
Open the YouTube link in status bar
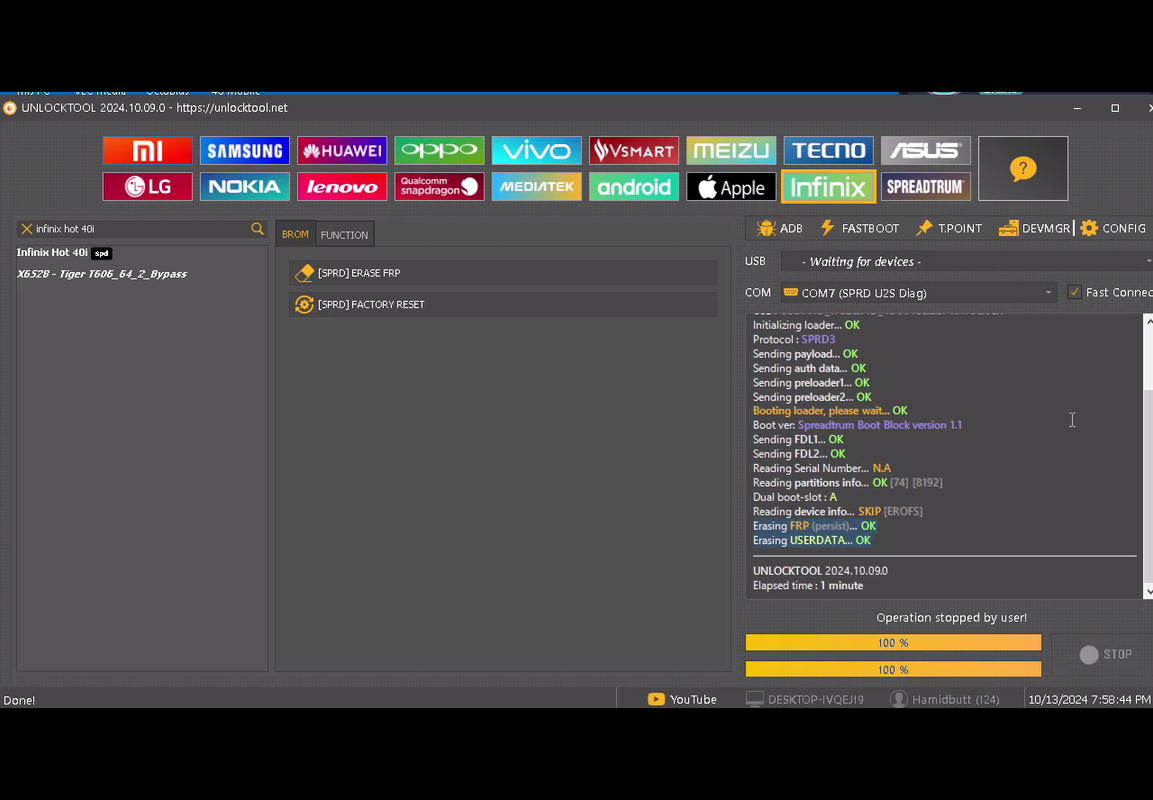pos(682,699)
